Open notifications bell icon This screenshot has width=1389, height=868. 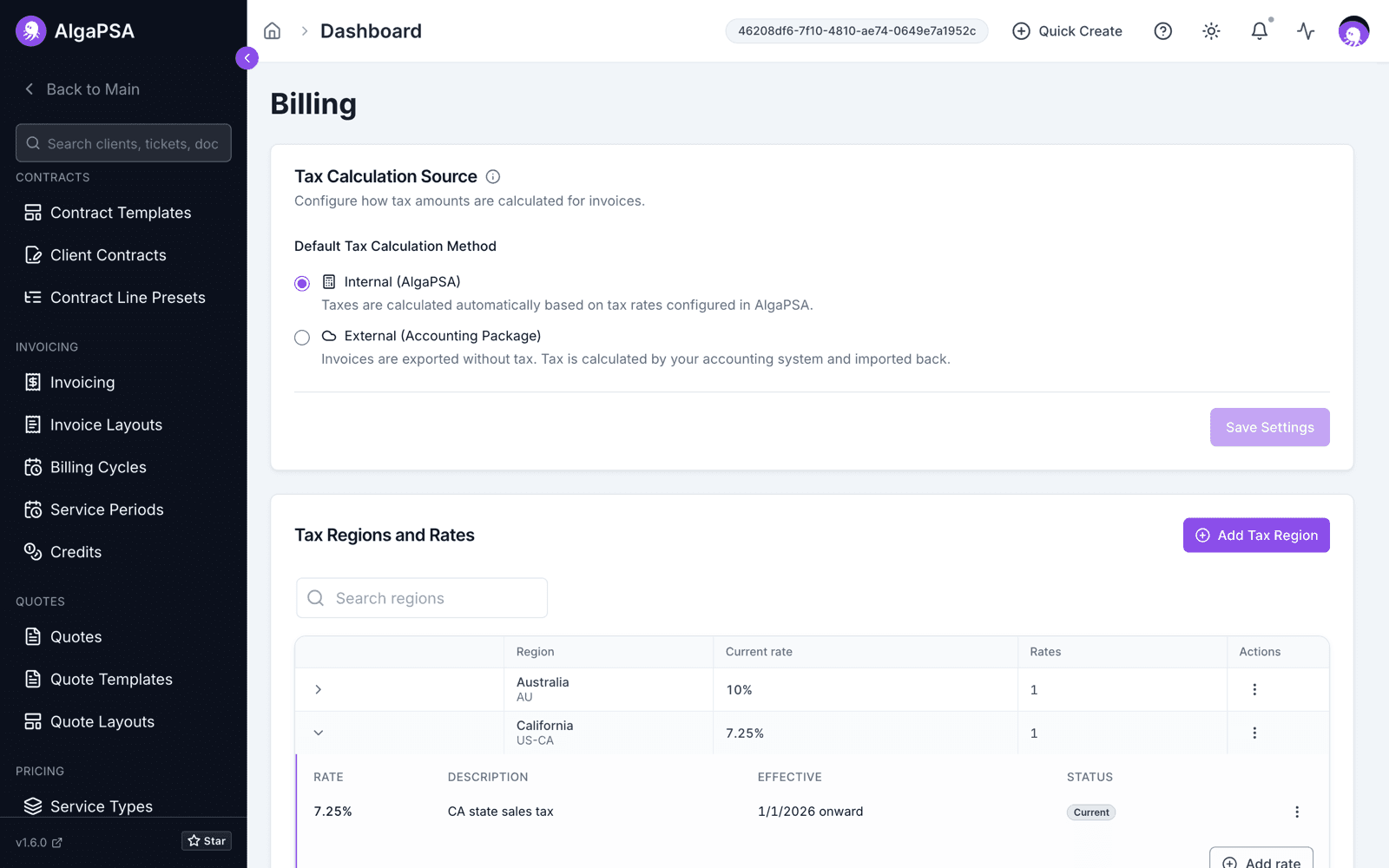[1260, 31]
